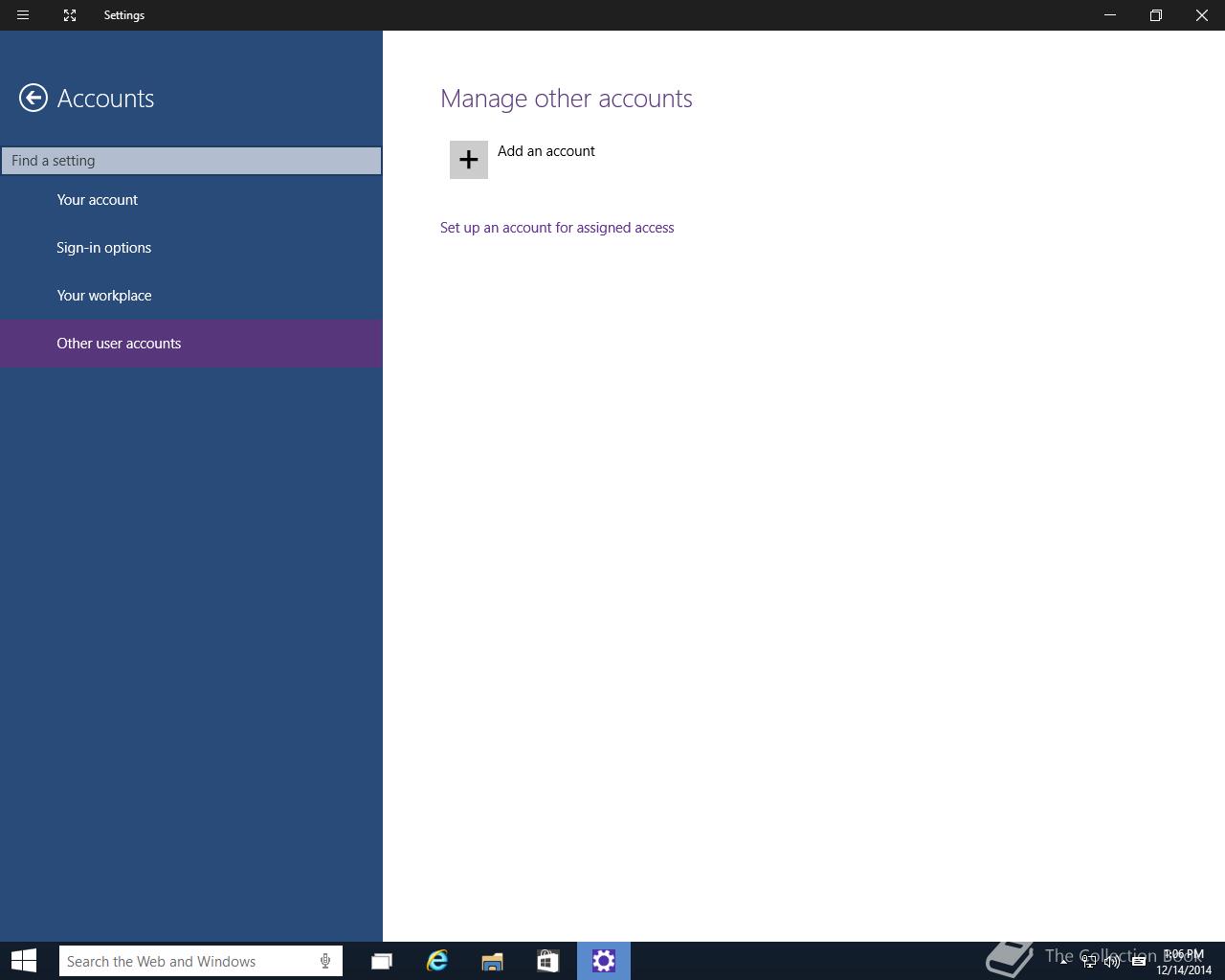
Task: Open the clock showing 12/14/2014
Action: point(1184,962)
